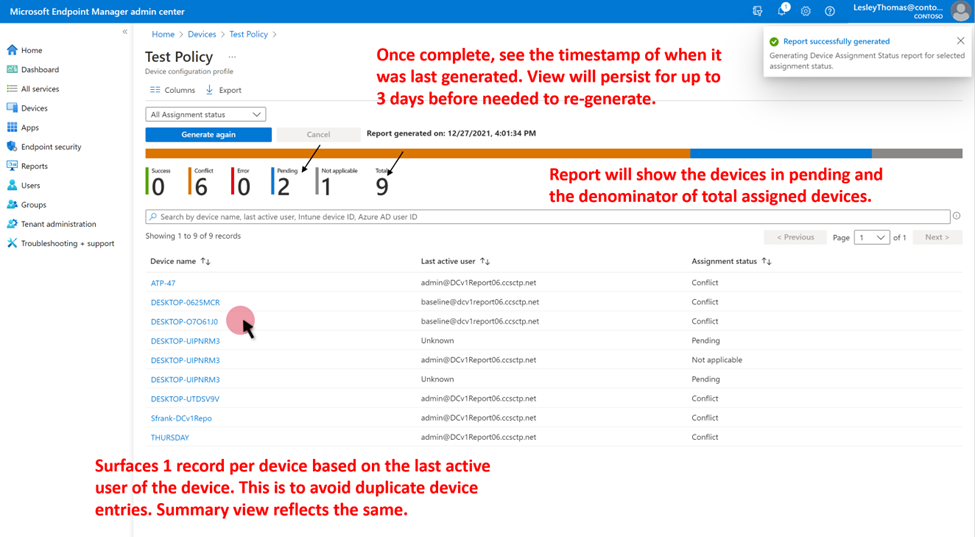Collapse the sidebar with double chevron
975x537 pixels.
(125, 31)
